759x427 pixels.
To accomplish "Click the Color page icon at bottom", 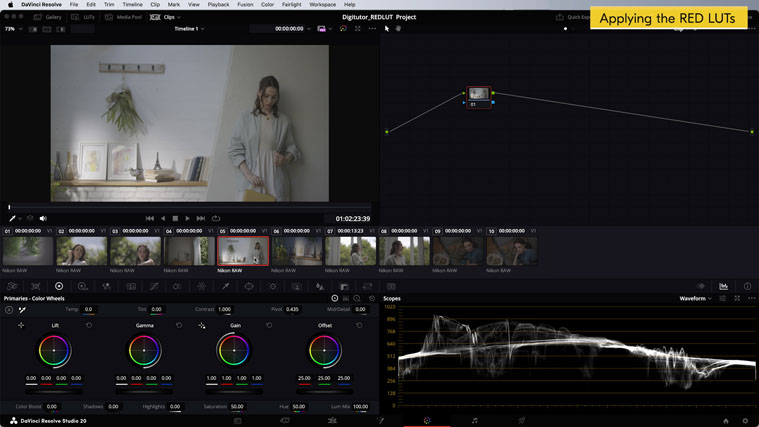I will pyautogui.click(x=427, y=421).
